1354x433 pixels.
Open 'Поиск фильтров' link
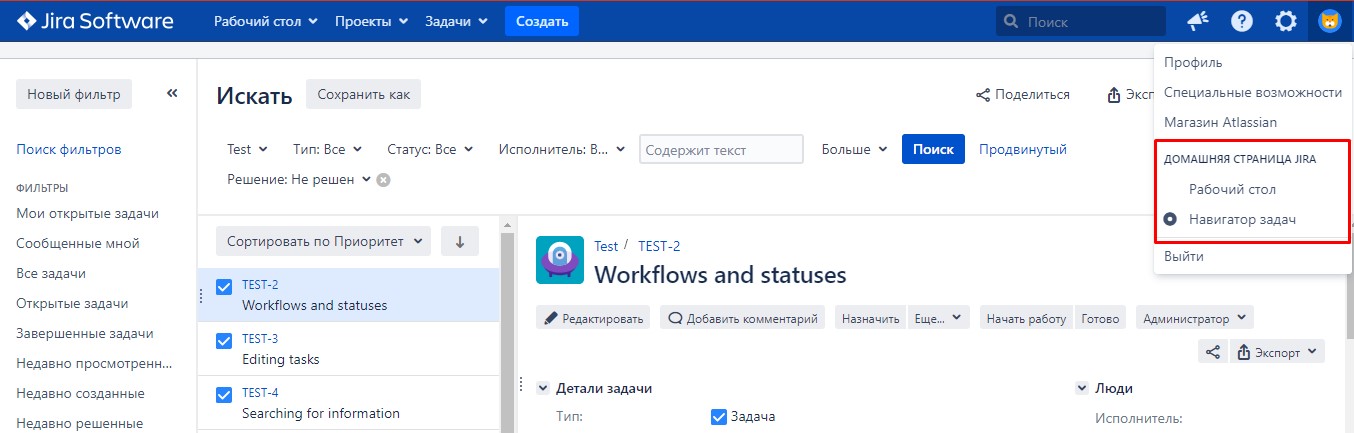69,149
